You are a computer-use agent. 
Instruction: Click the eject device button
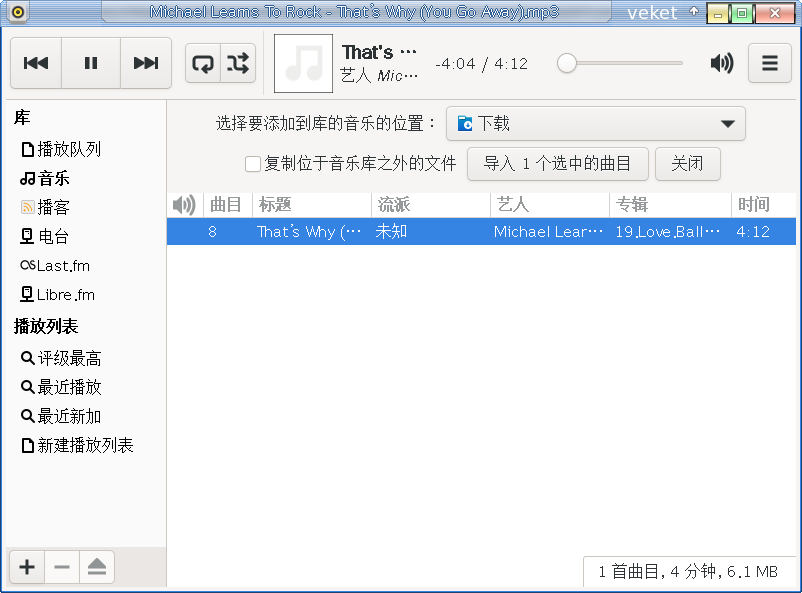coord(97,567)
